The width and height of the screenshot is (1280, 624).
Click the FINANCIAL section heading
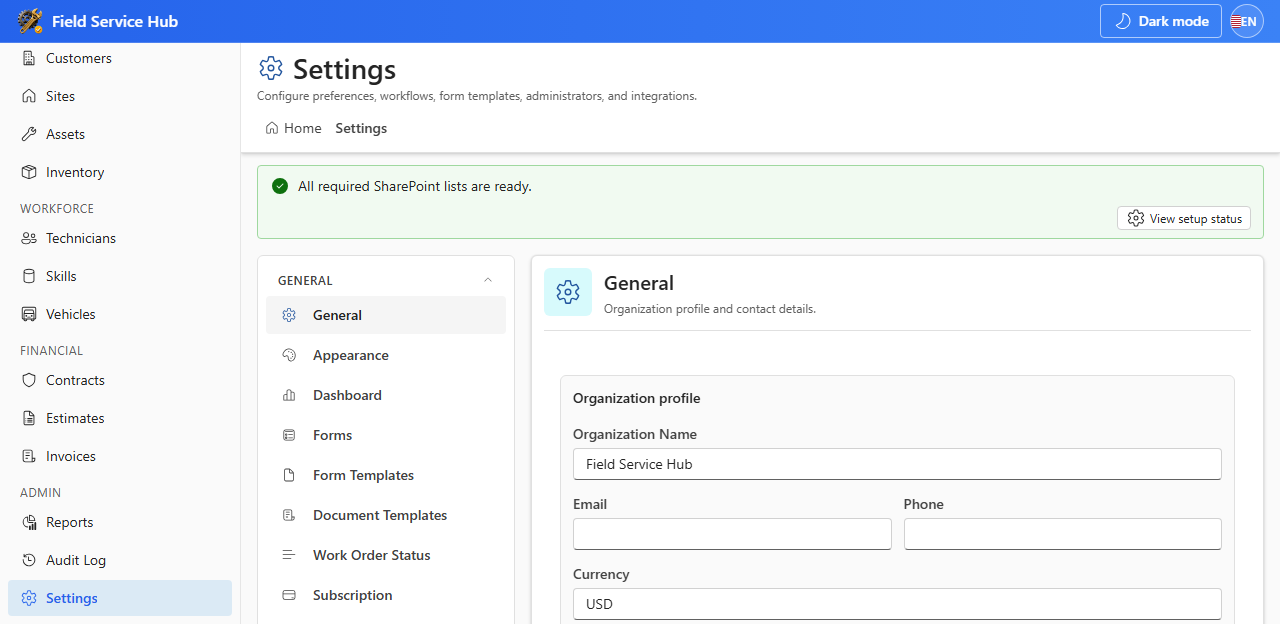coord(51,351)
